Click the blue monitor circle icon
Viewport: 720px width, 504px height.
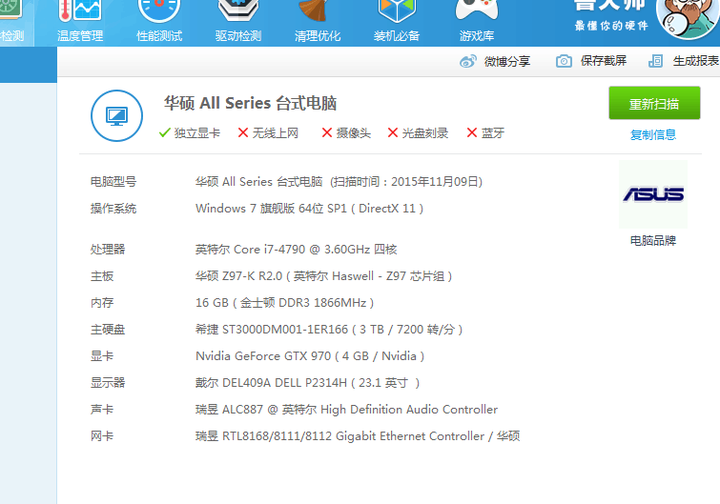click(117, 116)
